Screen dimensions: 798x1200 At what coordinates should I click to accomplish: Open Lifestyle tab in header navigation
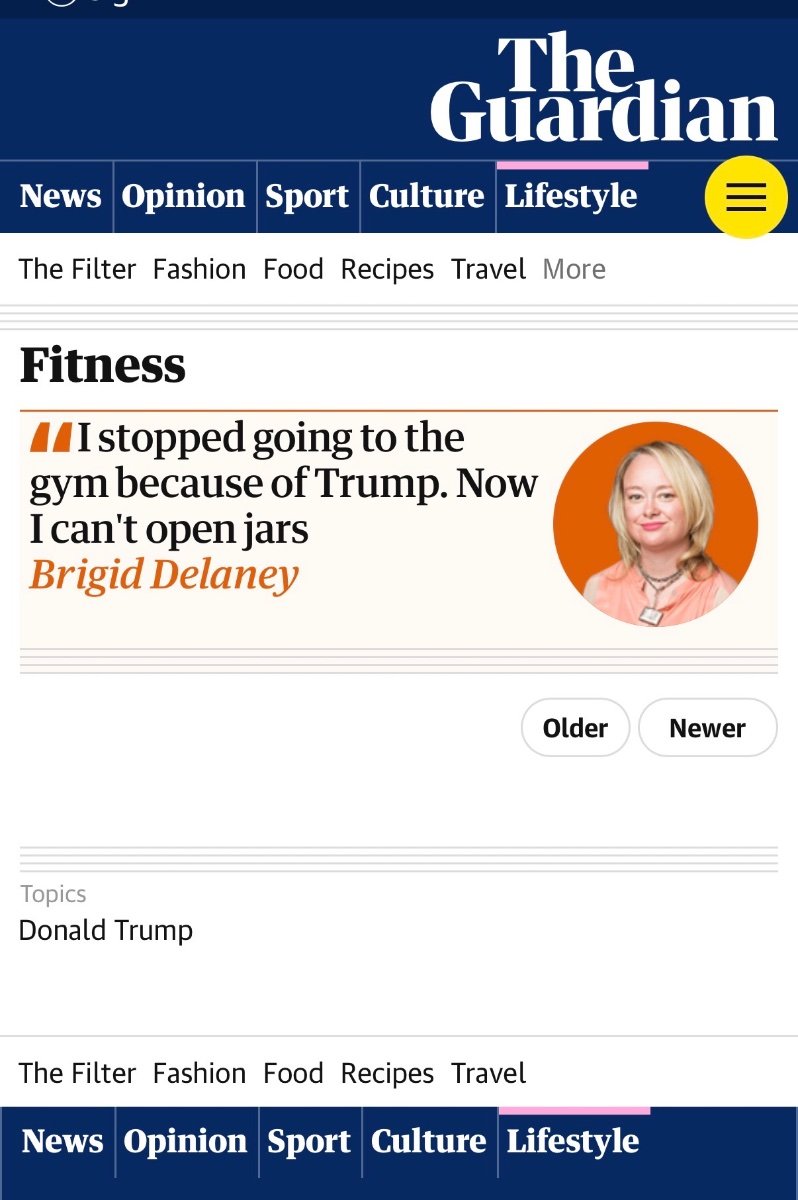(x=570, y=196)
